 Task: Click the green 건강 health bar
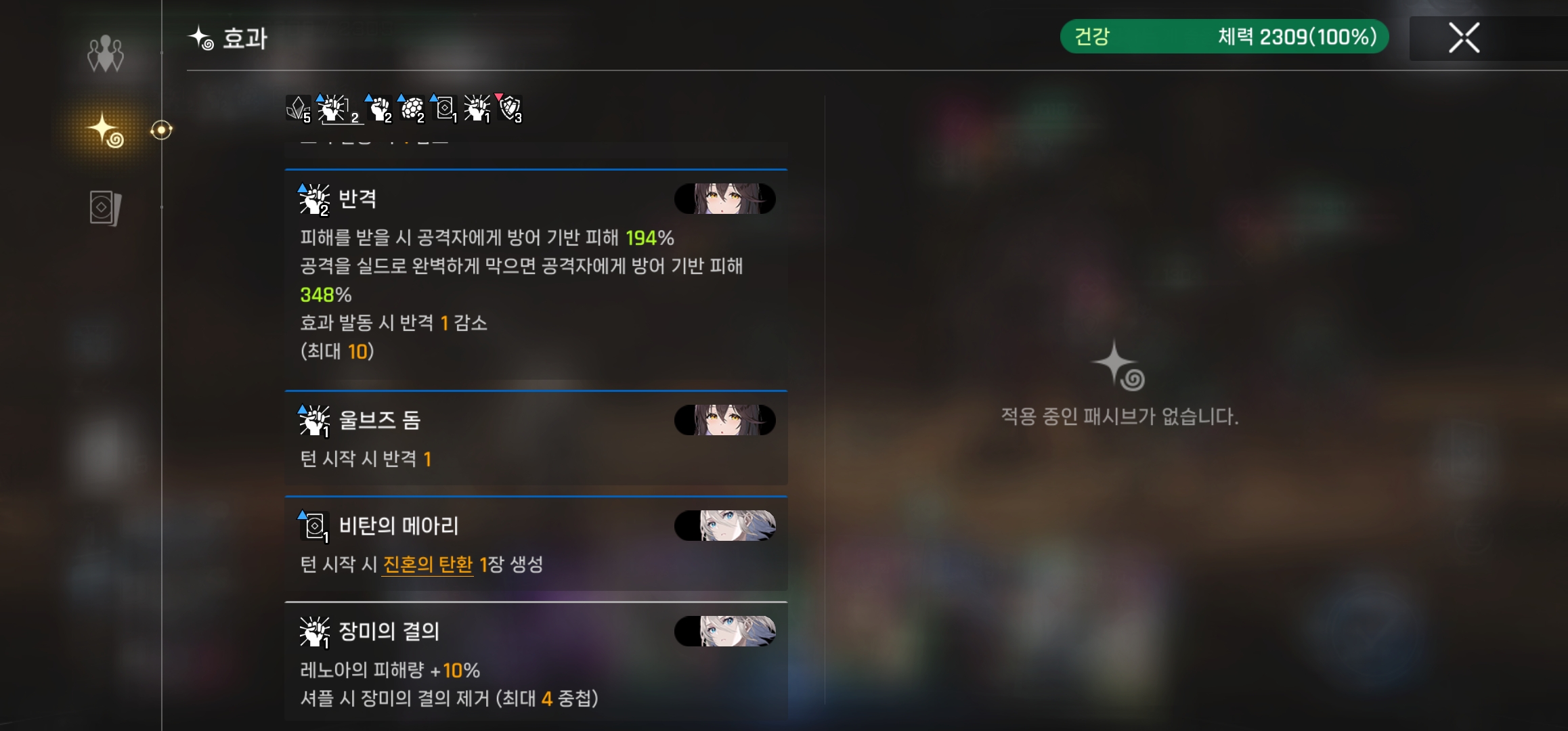click(x=1224, y=37)
